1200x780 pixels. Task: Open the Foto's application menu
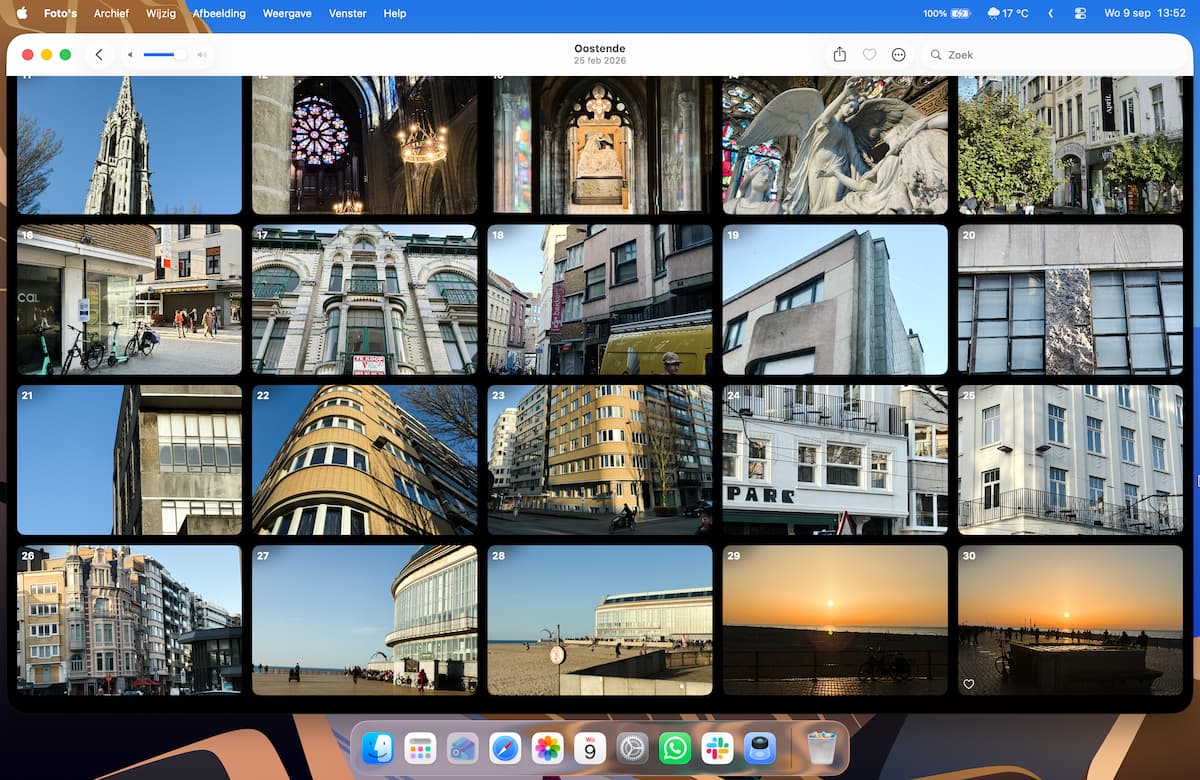click(x=60, y=14)
